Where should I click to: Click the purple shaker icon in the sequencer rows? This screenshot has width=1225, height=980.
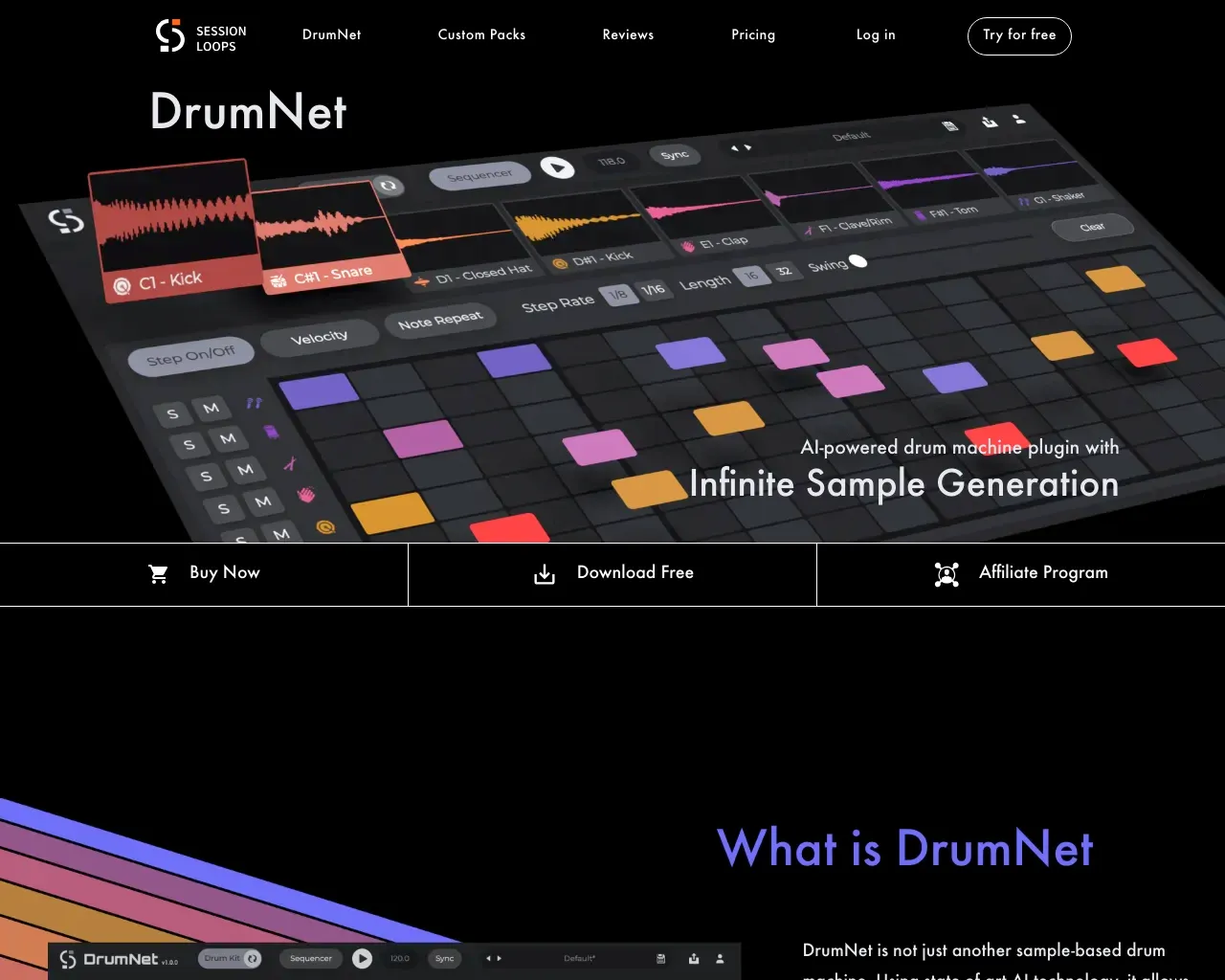pos(254,403)
